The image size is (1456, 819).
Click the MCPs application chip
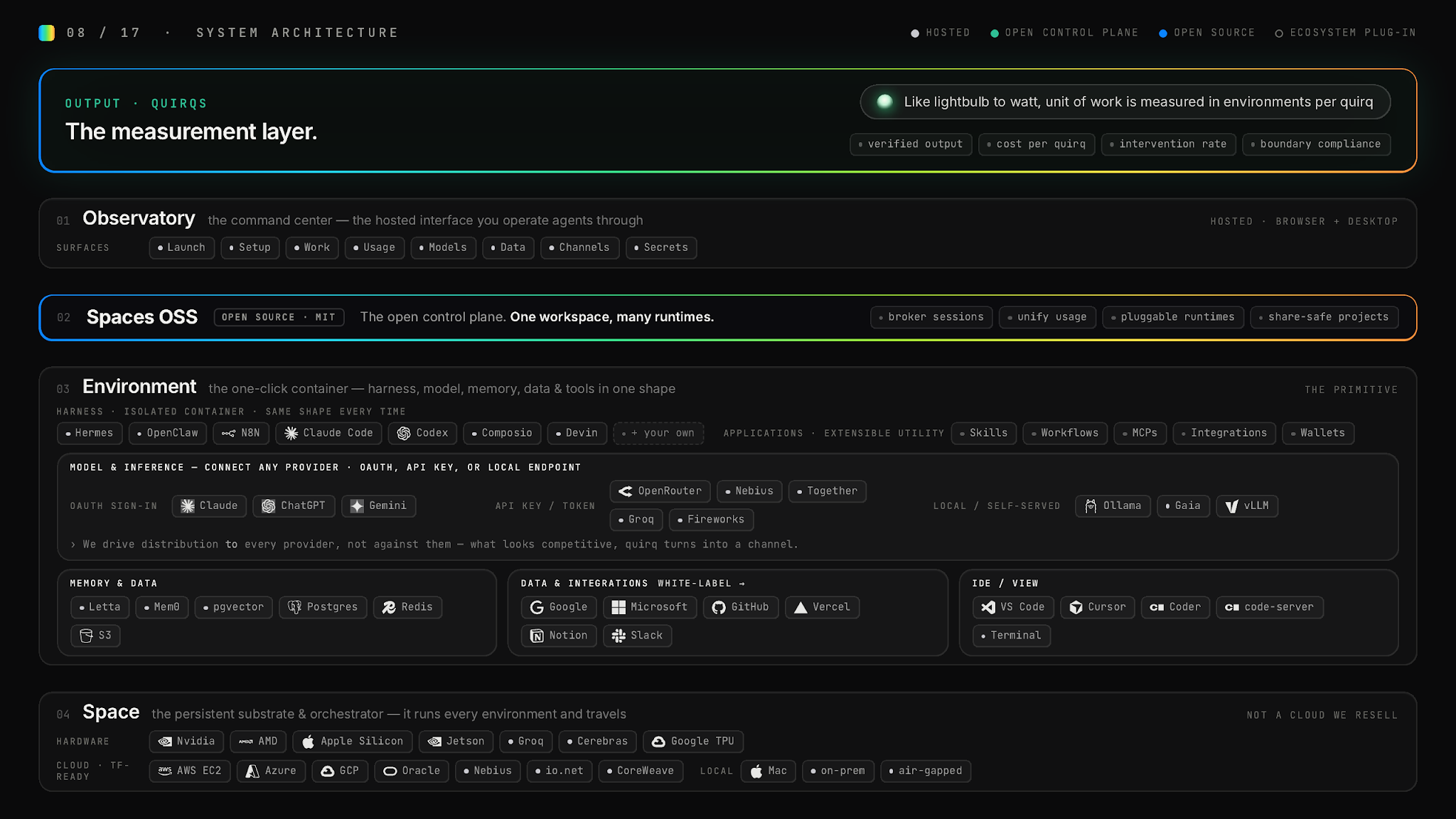1140,433
